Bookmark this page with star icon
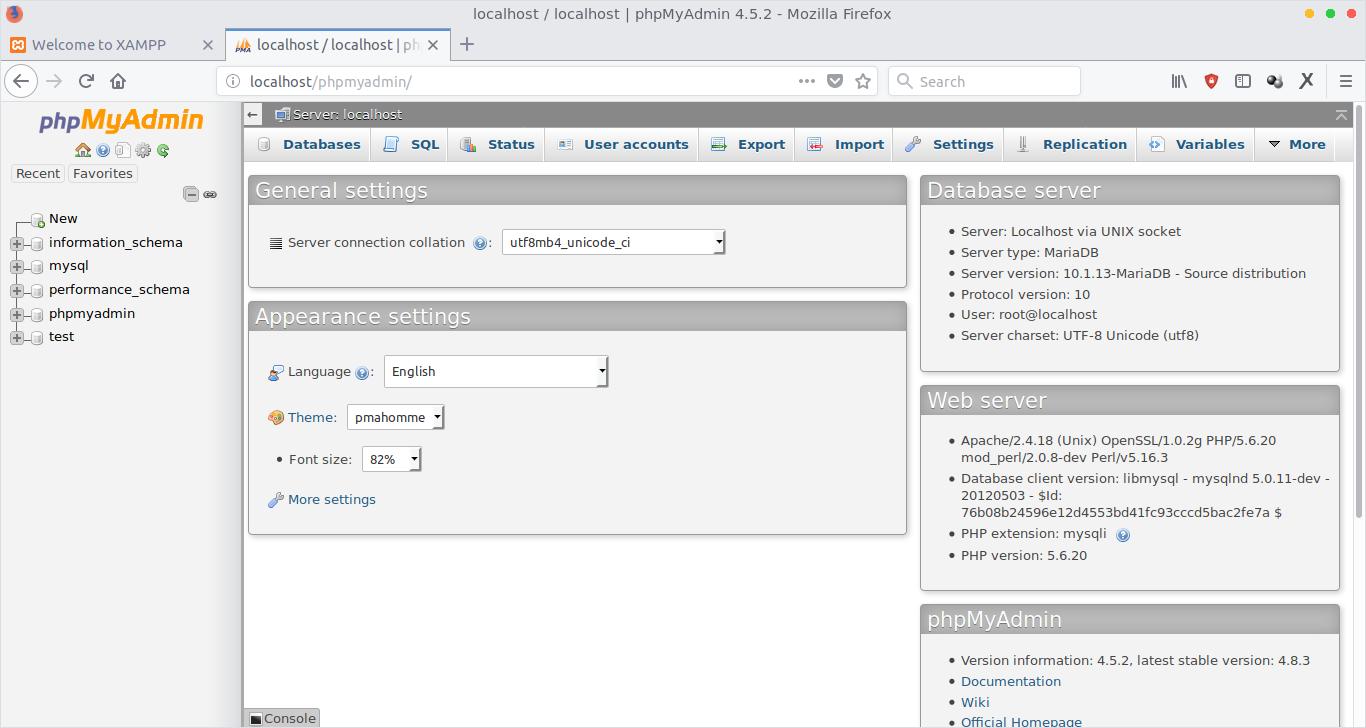The height and width of the screenshot is (728, 1366). pos(863,81)
